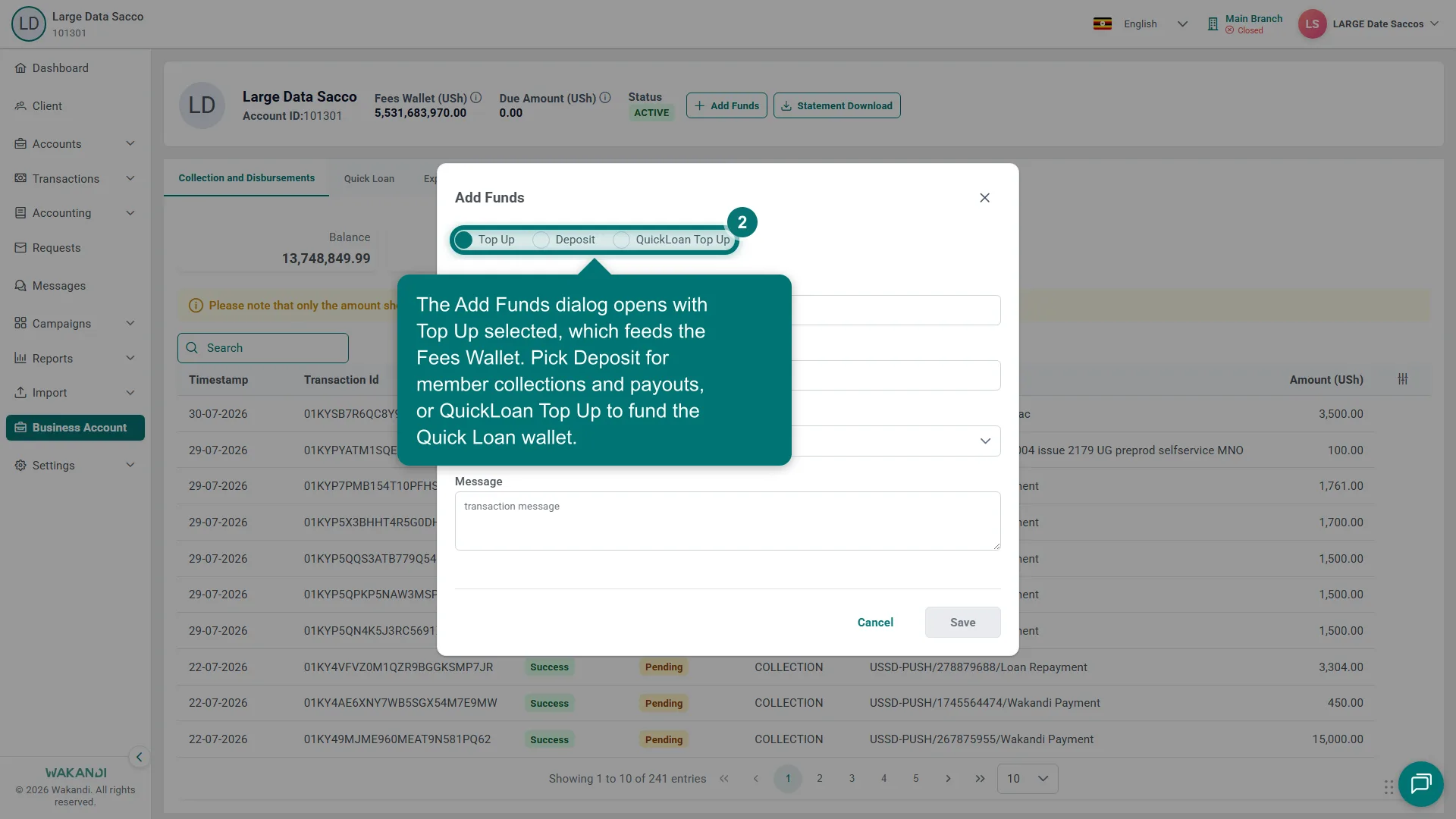Go to page 3 of entries
This screenshot has height=819, width=1456.
(852, 779)
